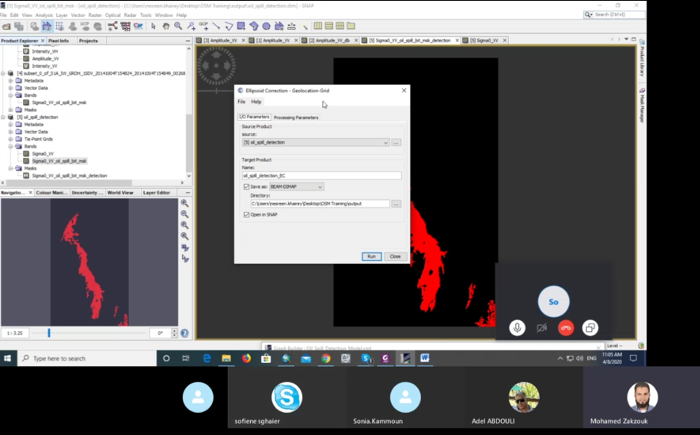Click the pop-out window icon in call controls

(590, 328)
